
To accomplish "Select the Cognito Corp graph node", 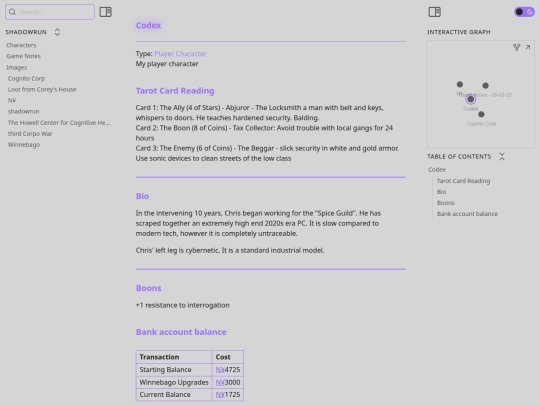I will [x=481, y=114].
